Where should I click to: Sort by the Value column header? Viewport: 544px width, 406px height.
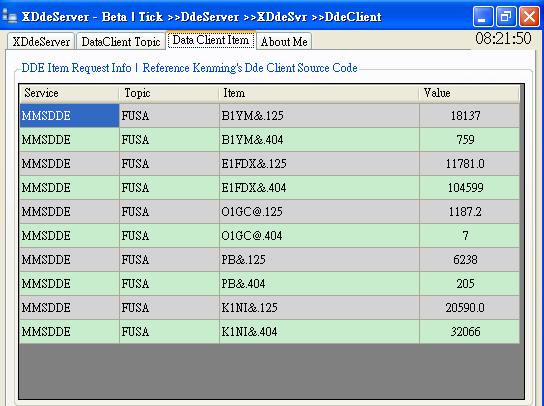(469, 93)
